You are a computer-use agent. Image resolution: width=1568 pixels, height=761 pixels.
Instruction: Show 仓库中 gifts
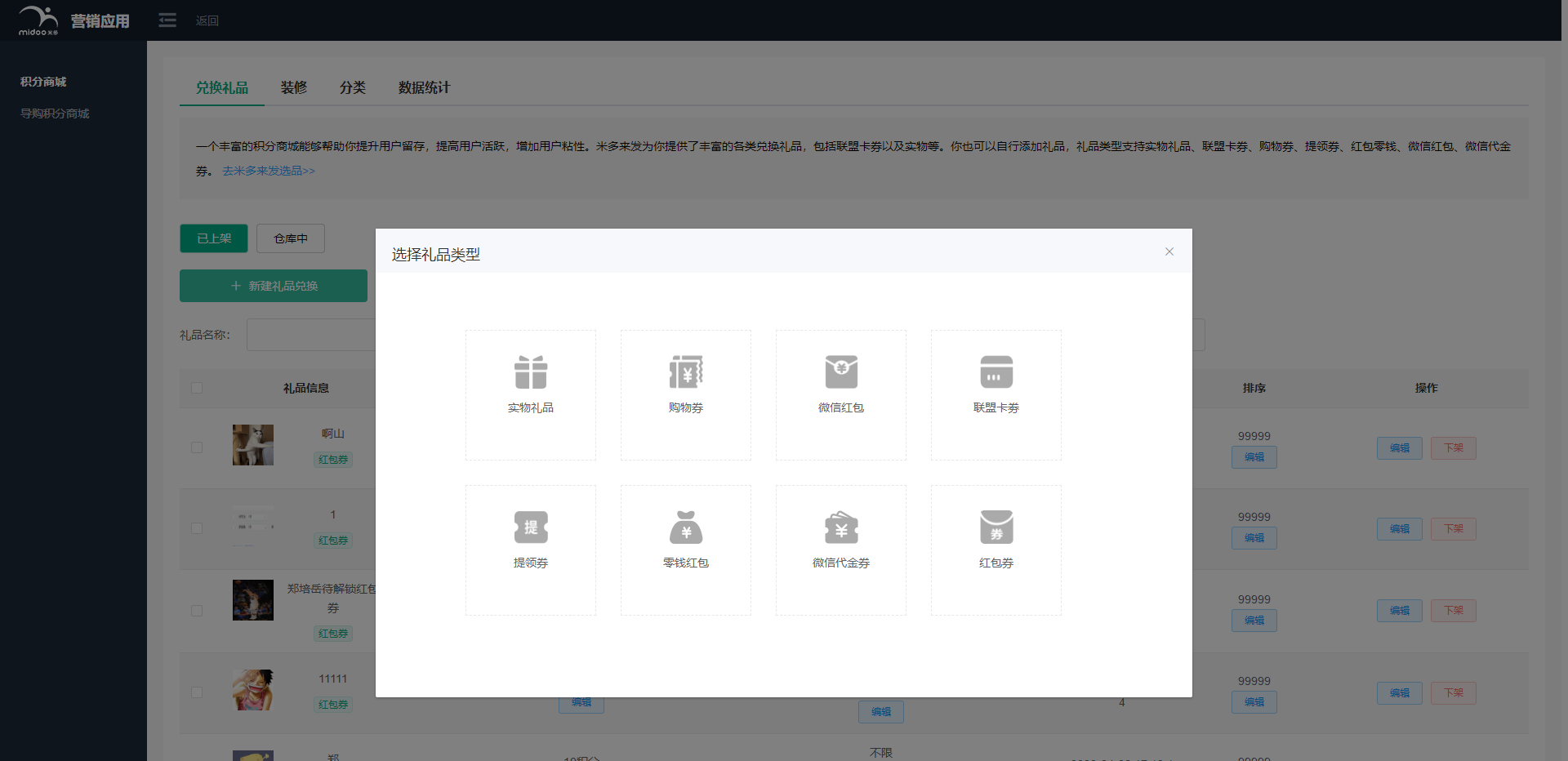pyautogui.click(x=291, y=238)
